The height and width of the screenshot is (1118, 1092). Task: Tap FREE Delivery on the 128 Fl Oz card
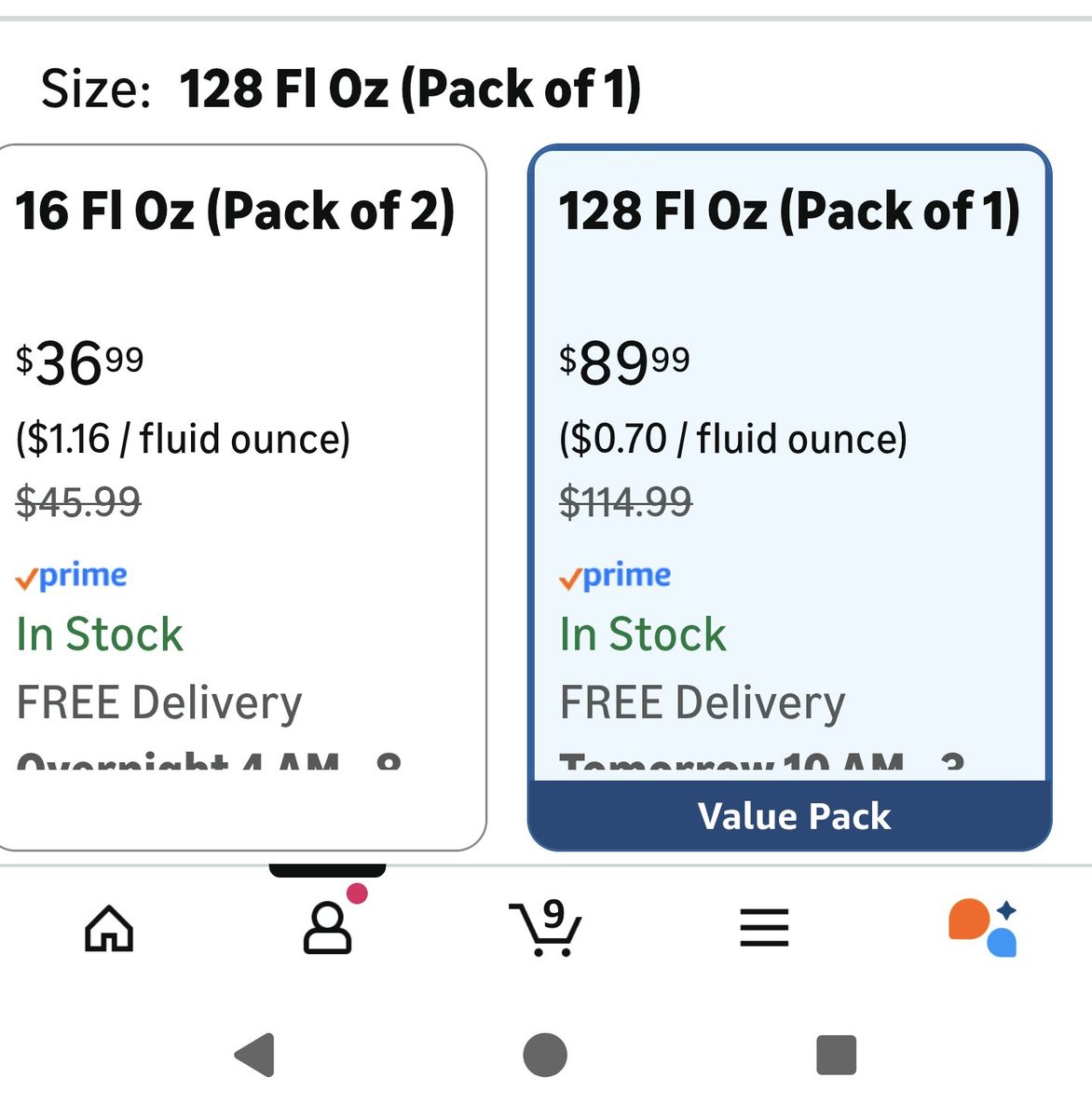703,702
